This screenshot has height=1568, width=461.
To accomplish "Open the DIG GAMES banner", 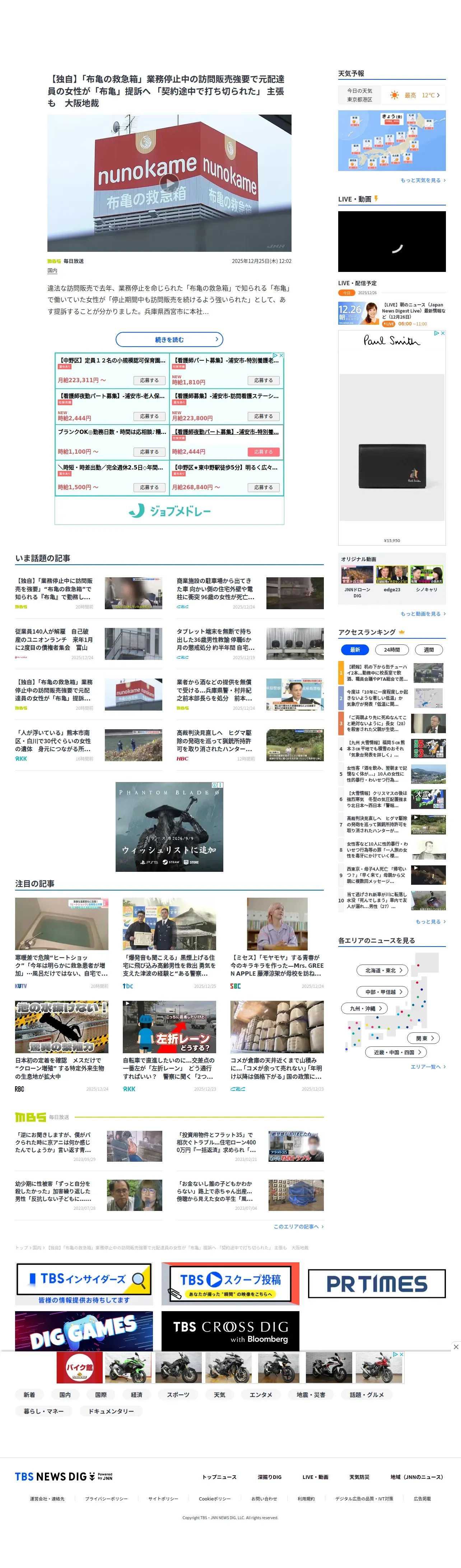I will click(x=84, y=1331).
